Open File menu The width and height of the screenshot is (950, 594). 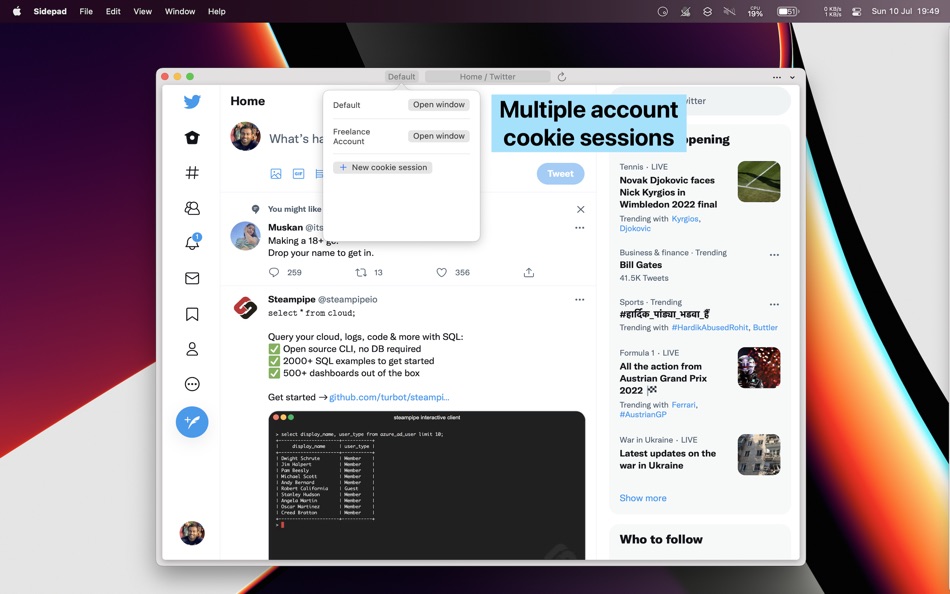coord(86,12)
